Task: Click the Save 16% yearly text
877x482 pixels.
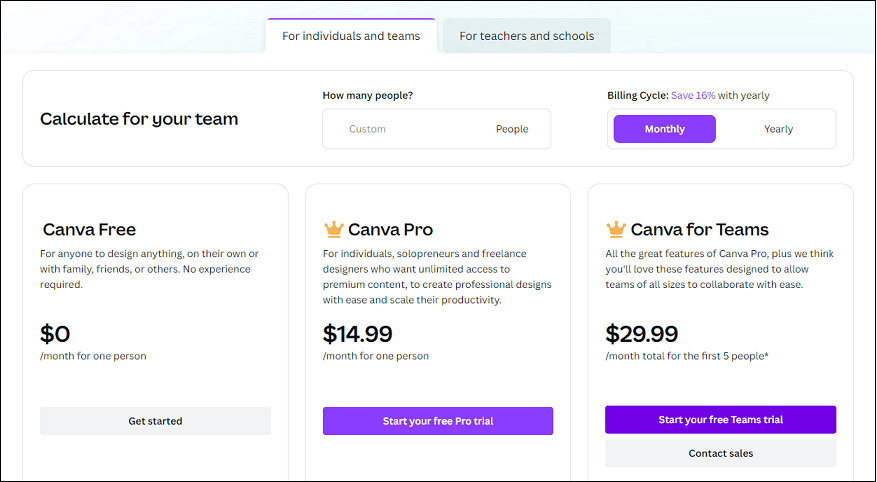Action: tap(693, 96)
